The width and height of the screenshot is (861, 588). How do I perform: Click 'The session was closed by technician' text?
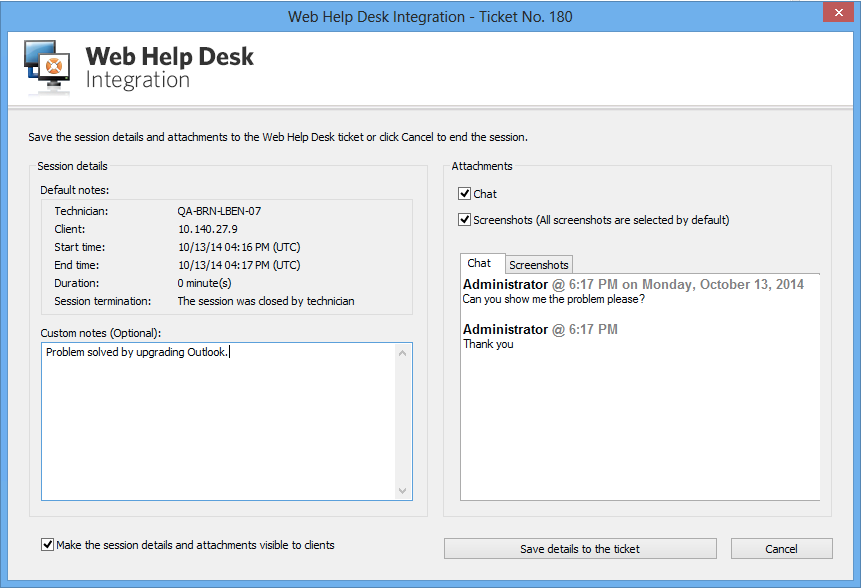click(266, 301)
